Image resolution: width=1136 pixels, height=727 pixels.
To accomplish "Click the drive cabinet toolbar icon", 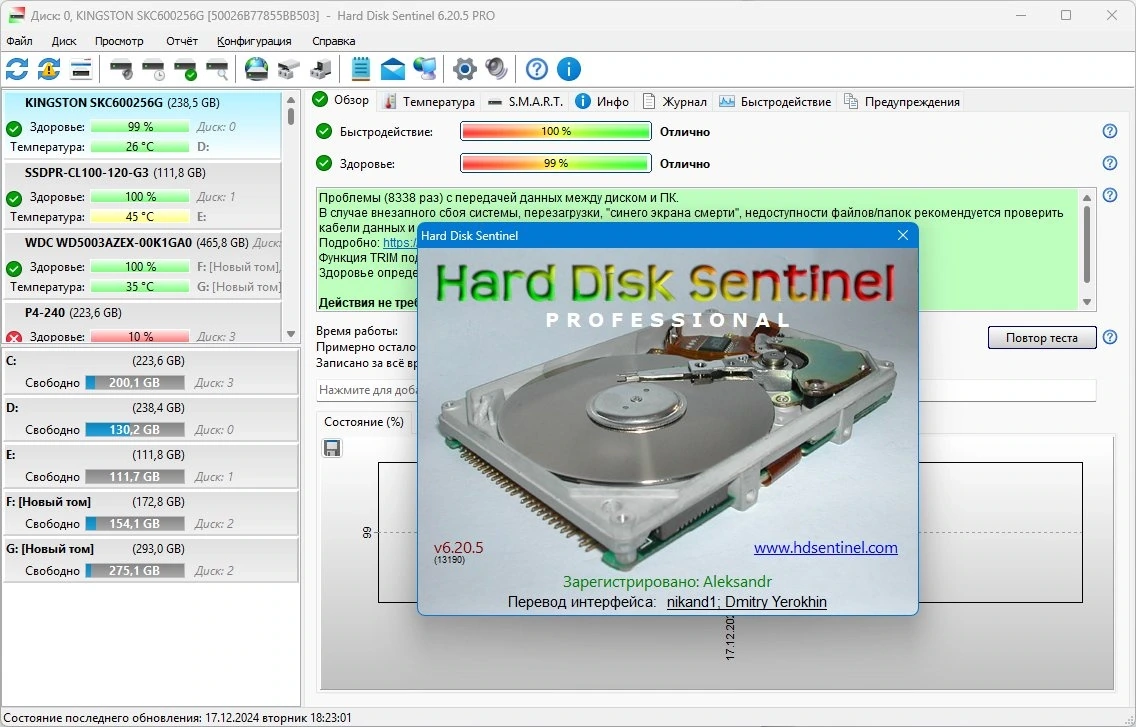I will click(320, 70).
